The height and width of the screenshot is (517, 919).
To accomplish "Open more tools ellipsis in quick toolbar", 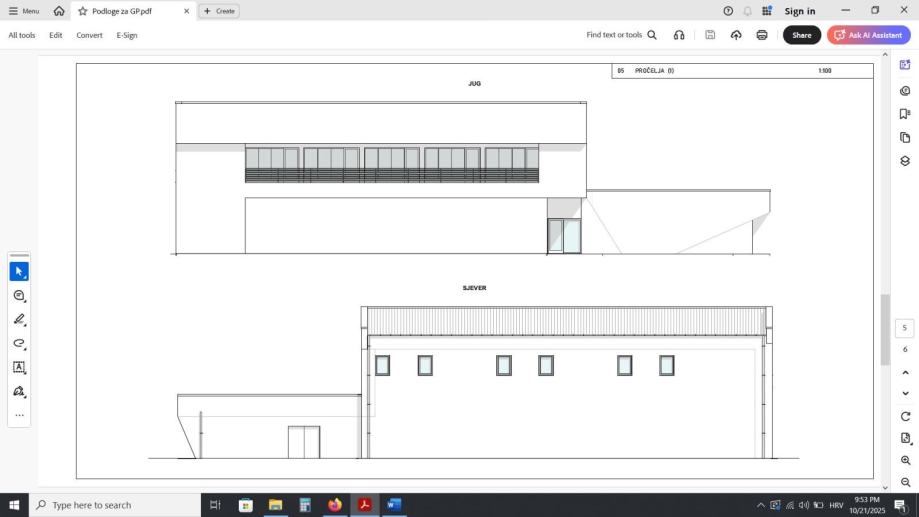I will point(19,415).
